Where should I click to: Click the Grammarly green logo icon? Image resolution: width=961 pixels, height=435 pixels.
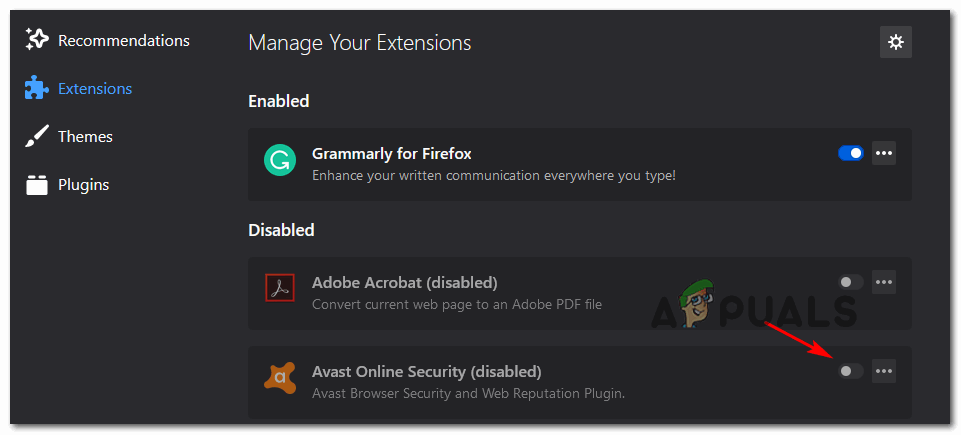[x=279, y=162]
